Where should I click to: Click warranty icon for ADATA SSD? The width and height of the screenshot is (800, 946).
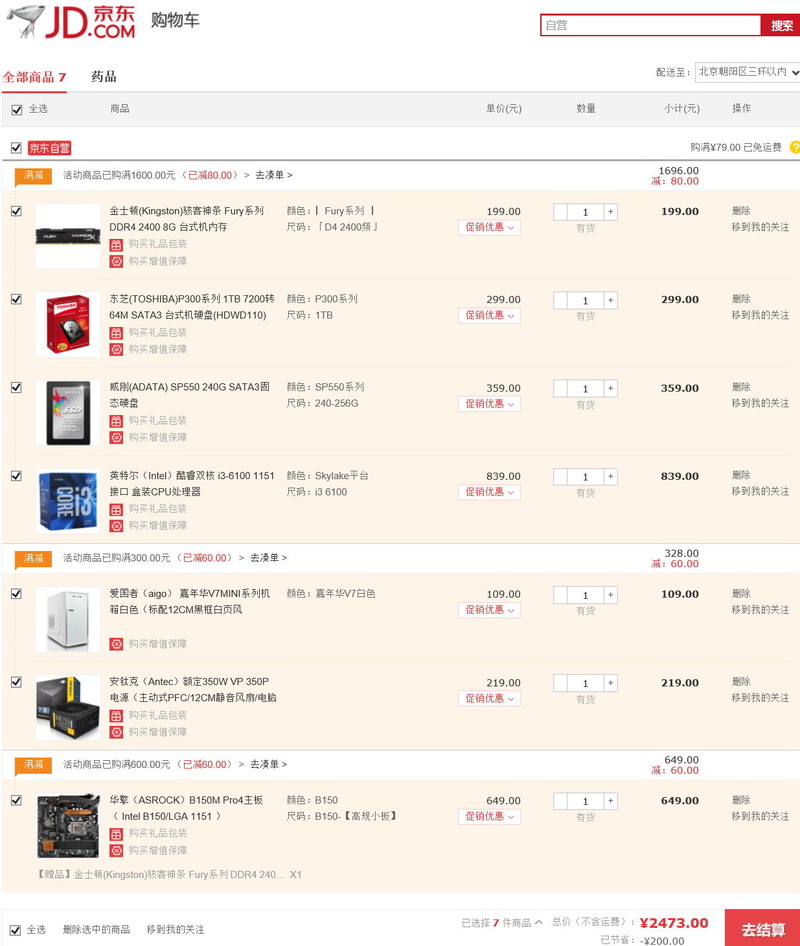116,438
